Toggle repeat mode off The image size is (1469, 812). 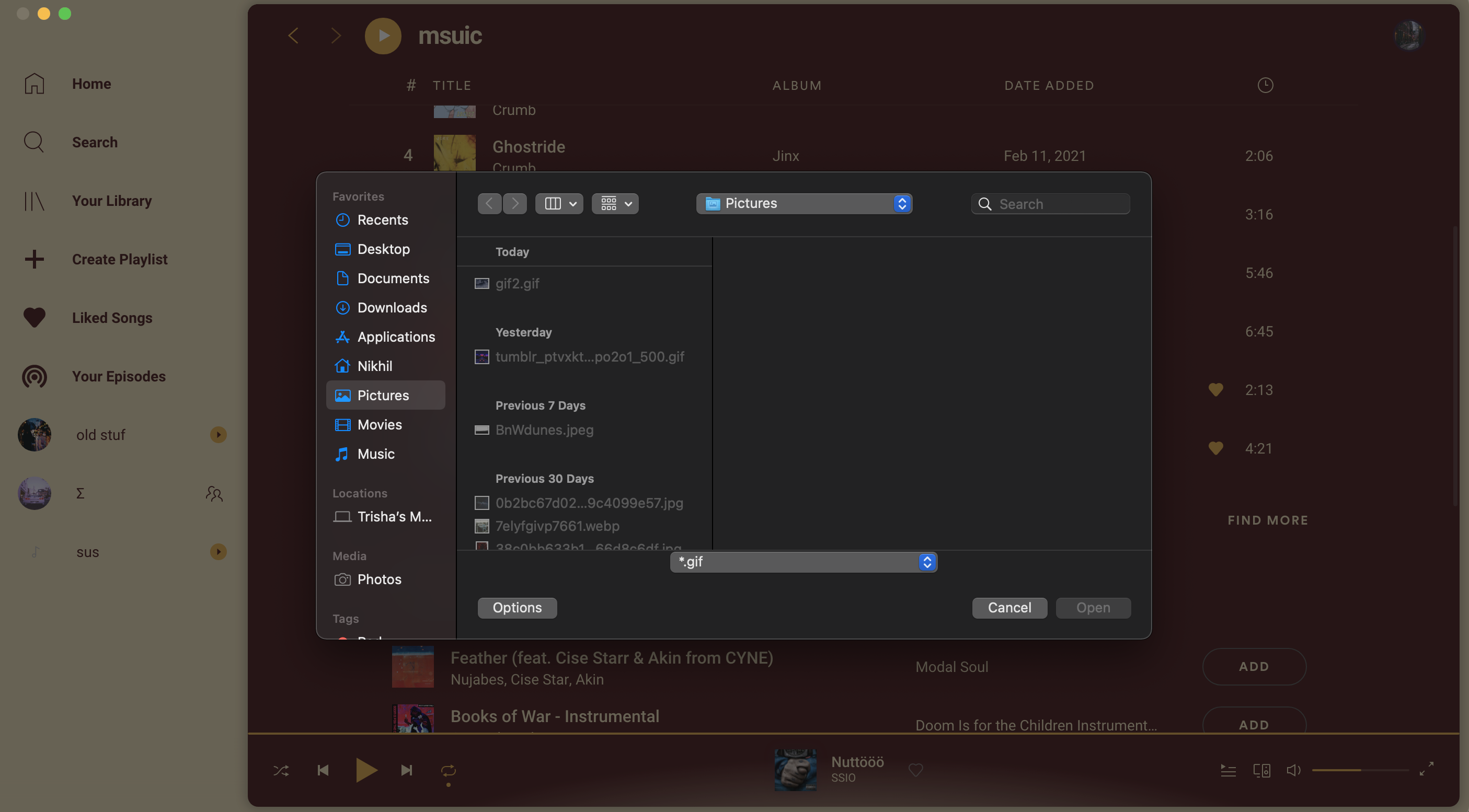coord(448,770)
